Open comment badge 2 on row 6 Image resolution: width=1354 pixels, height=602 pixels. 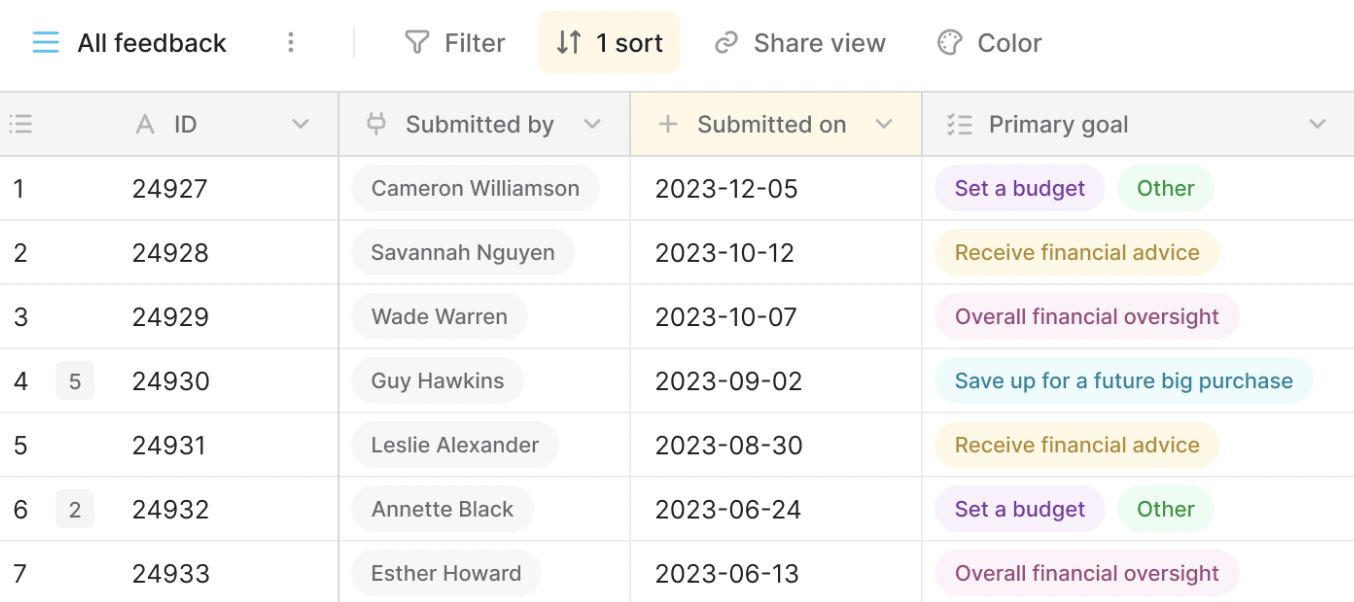(x=75, y=509)
